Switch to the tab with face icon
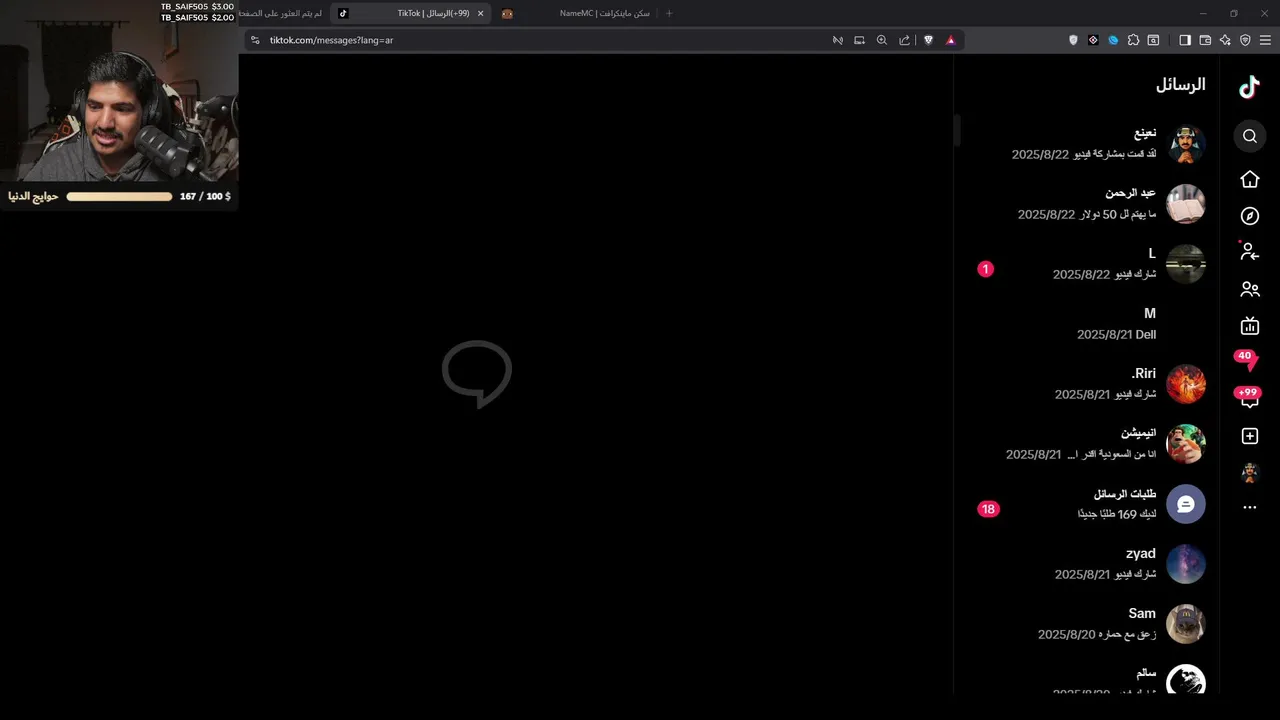The height and width of the screenshot is (720, 1280). pos(507,13)
